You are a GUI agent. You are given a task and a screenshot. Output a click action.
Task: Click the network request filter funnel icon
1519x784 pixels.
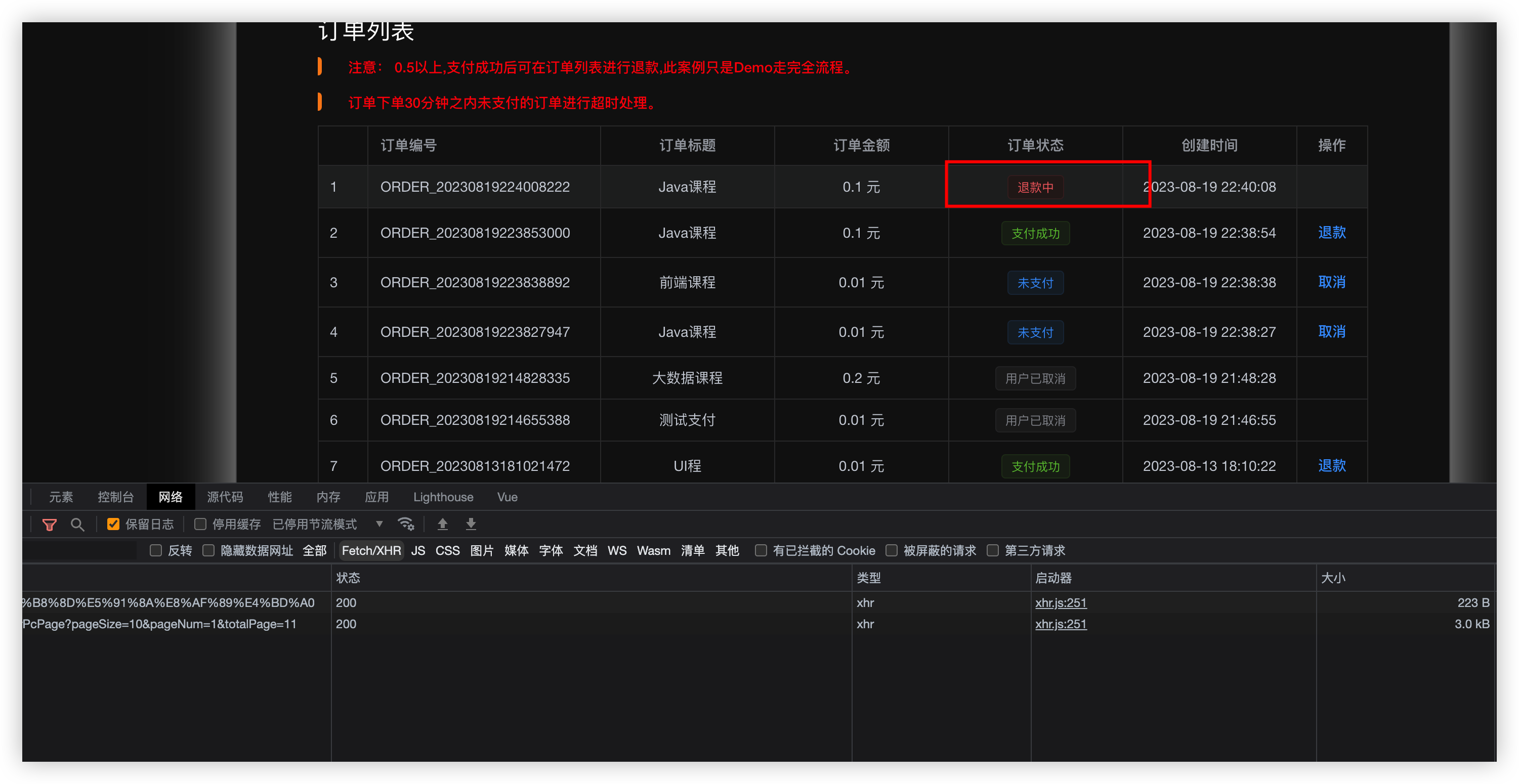pos(50,524)
